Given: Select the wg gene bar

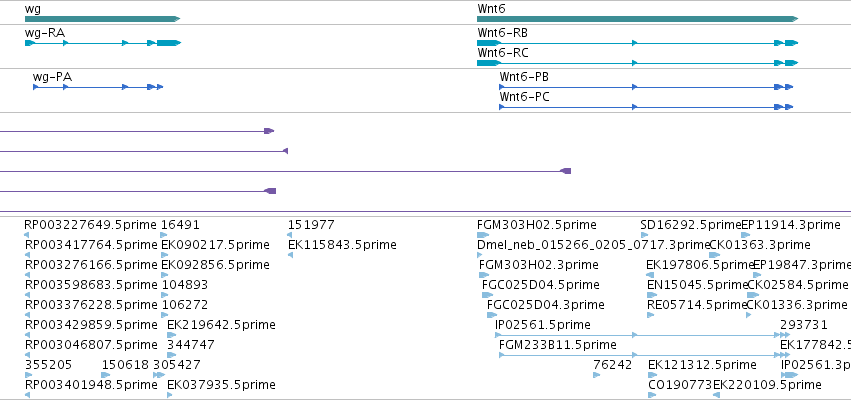Looking at the screenshot, I should tap(102, 19).
